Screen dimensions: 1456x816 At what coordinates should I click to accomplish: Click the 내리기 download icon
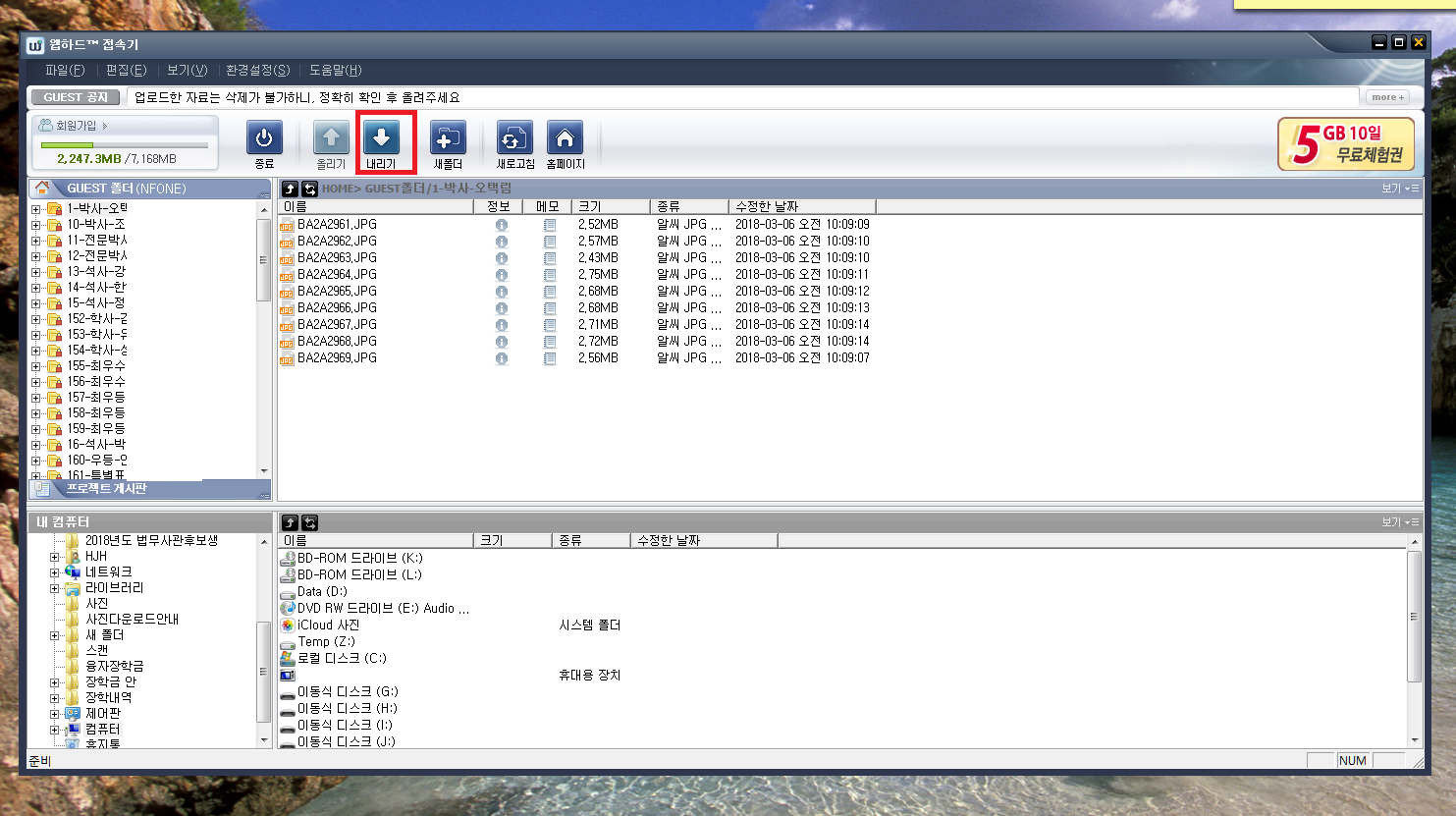tap(381, 138)
